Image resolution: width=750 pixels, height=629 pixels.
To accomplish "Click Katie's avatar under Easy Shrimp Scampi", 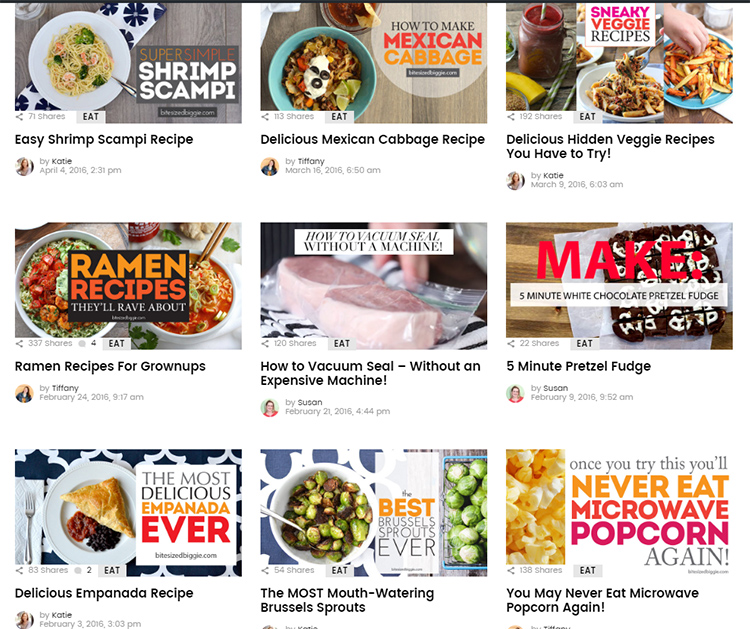I will (x=24, y=166).
